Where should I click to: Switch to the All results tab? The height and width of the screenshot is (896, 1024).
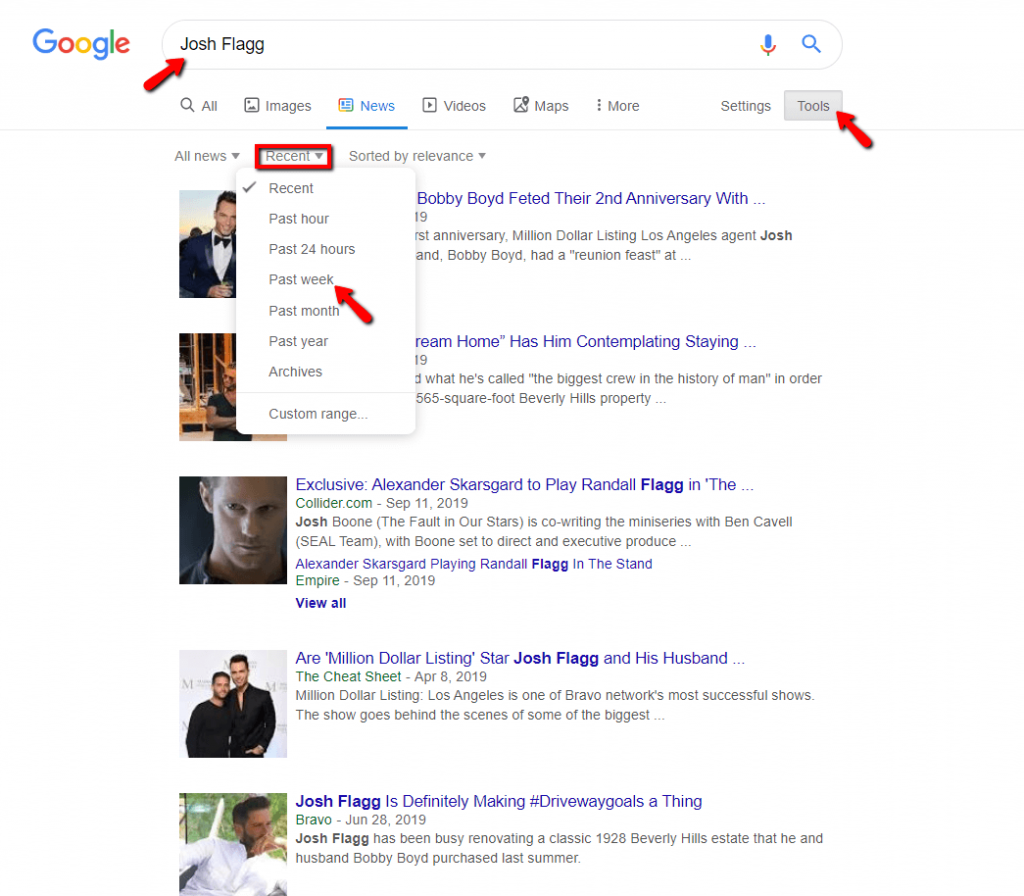click(199, 106)
